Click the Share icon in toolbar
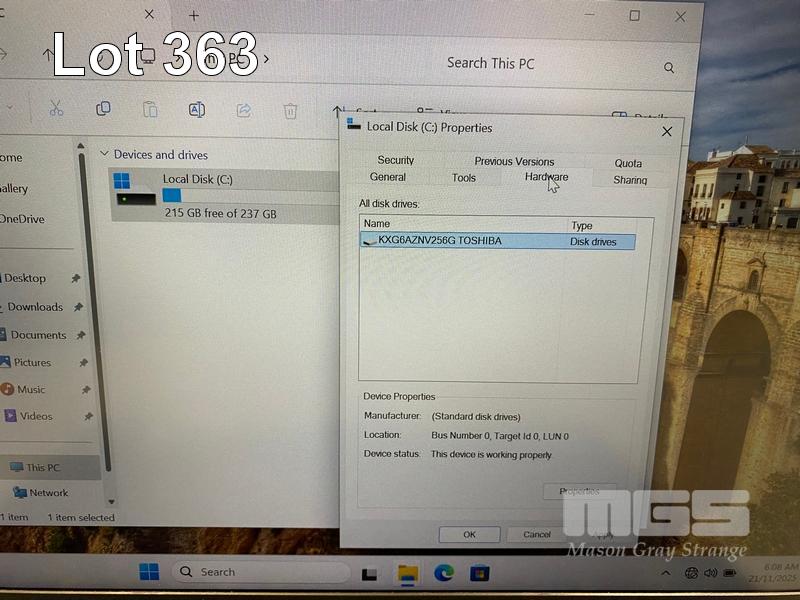800x600 pixels. click(x=243, y=110)
